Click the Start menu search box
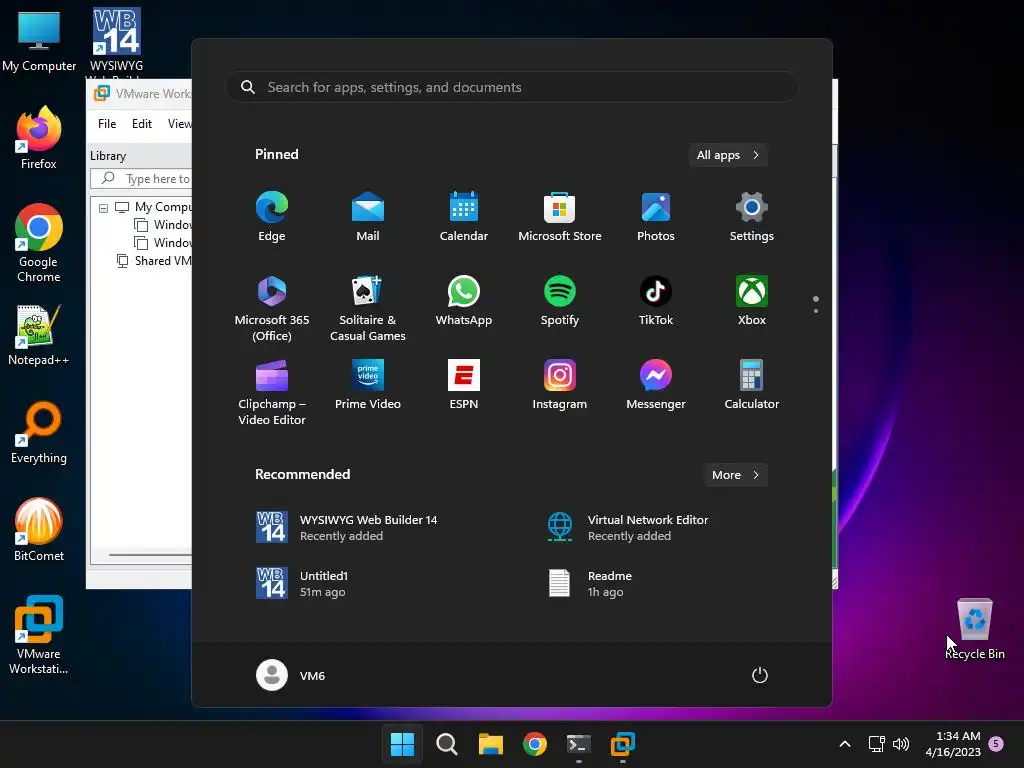1024x768 pixels. click(x=512, y=87)
